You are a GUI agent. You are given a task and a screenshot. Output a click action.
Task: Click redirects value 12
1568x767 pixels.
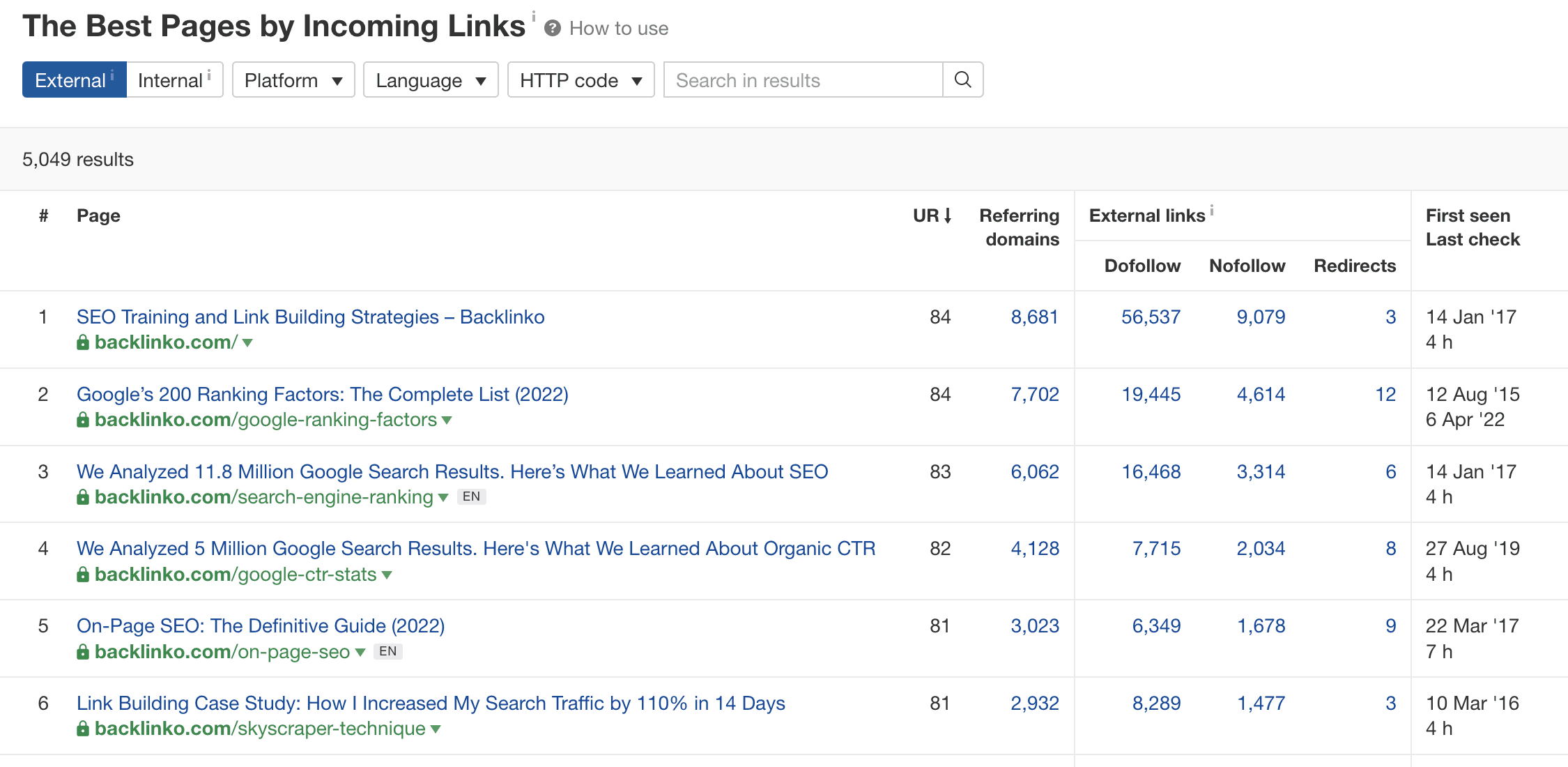tap(1385, 394)
